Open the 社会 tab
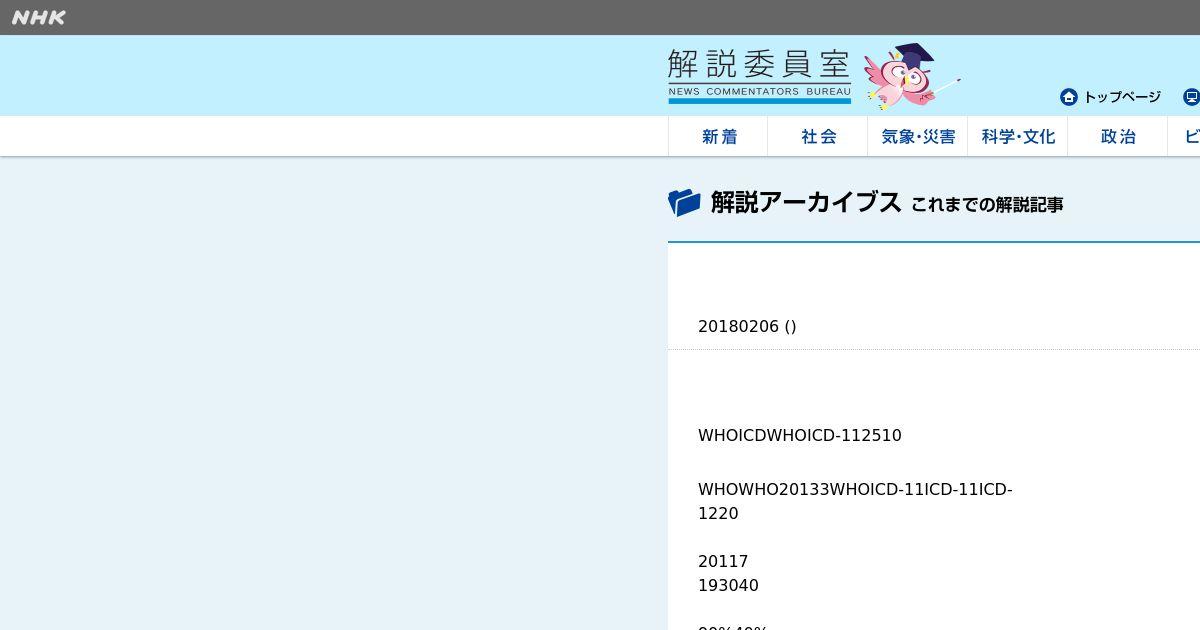The height and width of the screenshot is (630, 1200). click(x=818, y=136)
